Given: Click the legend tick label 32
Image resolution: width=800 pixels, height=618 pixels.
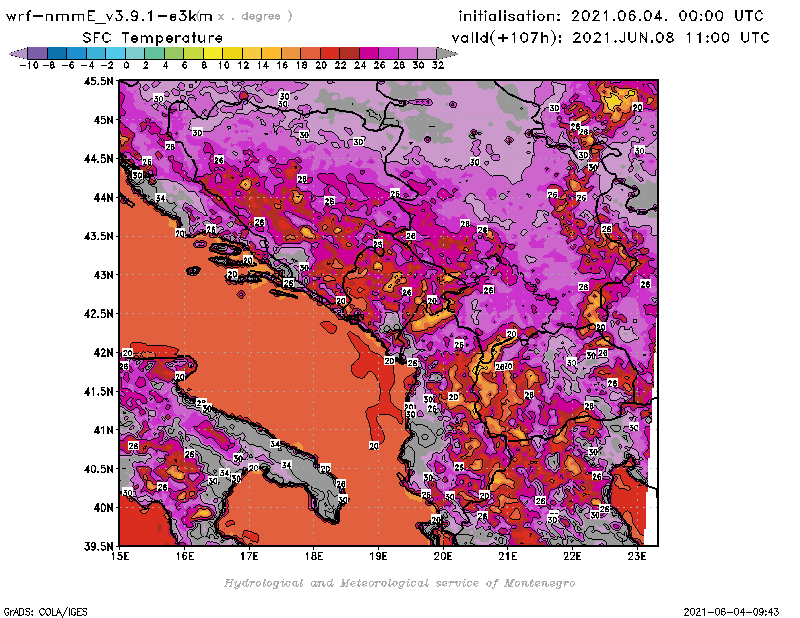Looking at the screenshot, I should (438, 65).
